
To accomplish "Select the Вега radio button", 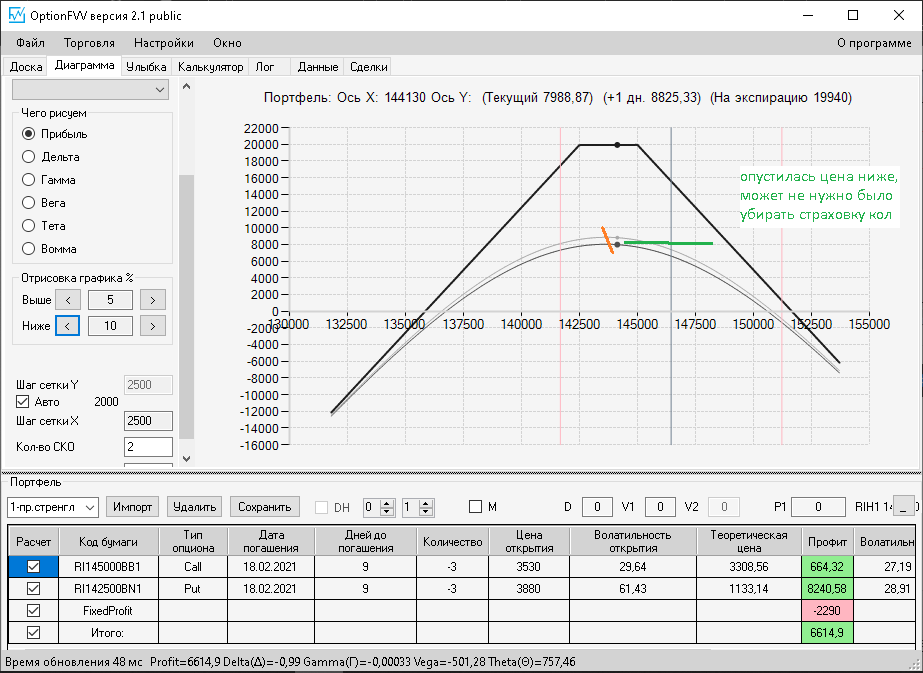I will (29, 203).
